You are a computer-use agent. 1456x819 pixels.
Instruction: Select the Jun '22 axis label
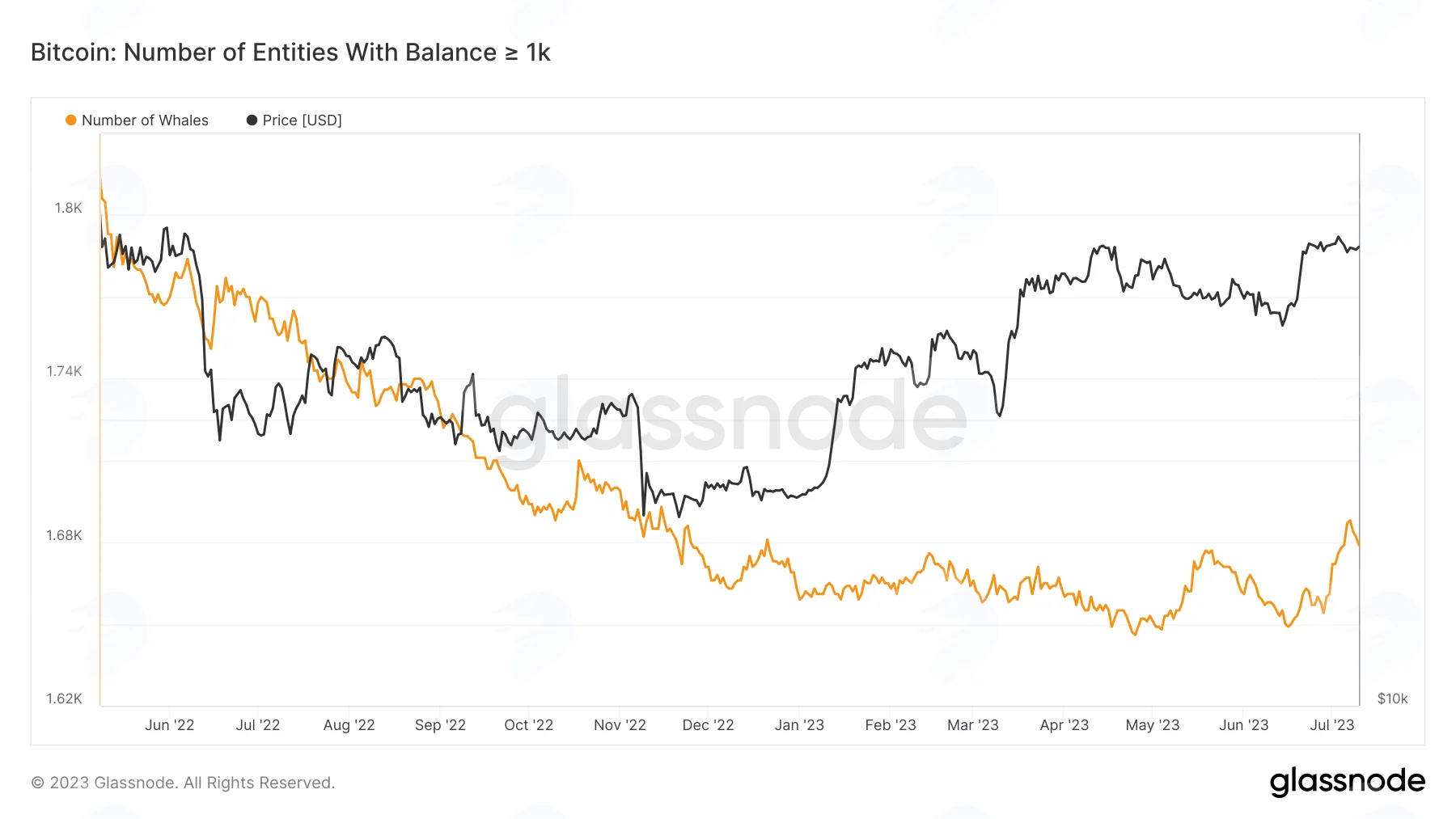[169, 725]
